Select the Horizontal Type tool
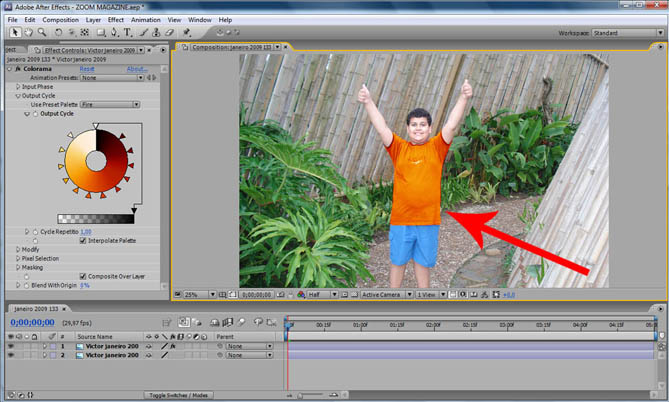This screenshot has width=669, height=402. pyautogui.click(x=128, y=33)
